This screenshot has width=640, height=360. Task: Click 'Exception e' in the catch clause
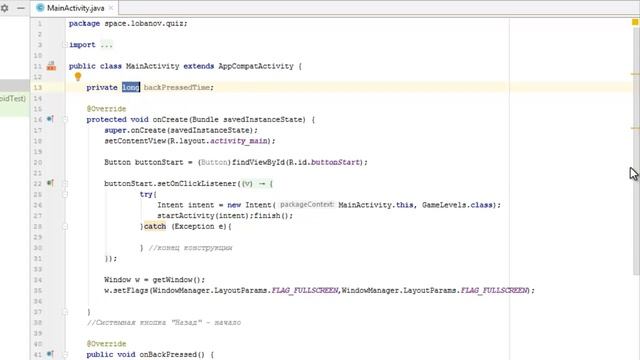coord(200,226)
